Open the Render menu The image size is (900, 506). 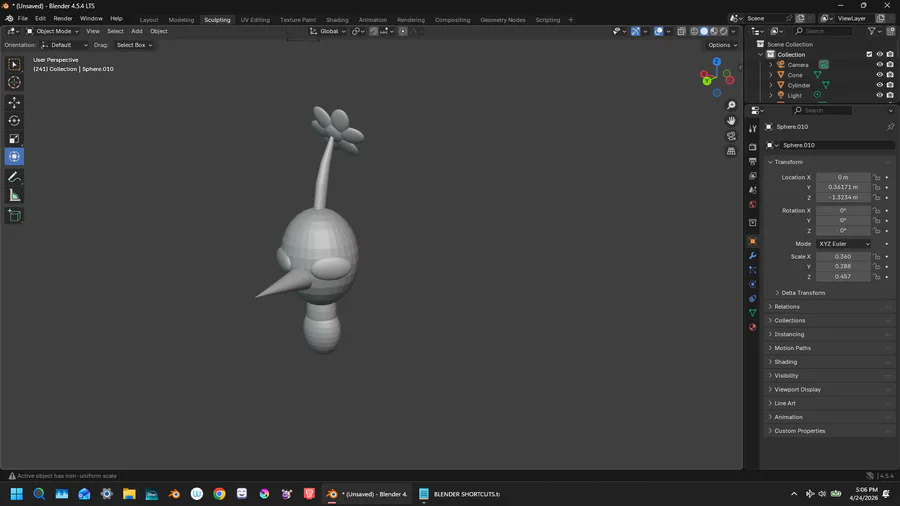[63, 19]
